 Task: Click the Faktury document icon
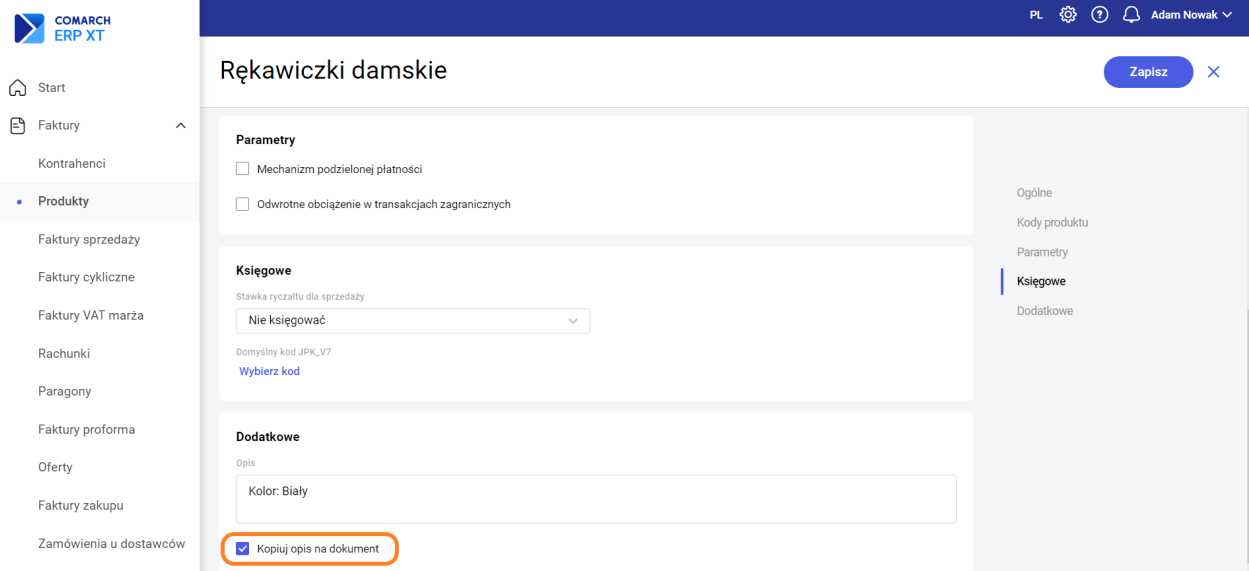pyautogui.click(x=17, y=126)
